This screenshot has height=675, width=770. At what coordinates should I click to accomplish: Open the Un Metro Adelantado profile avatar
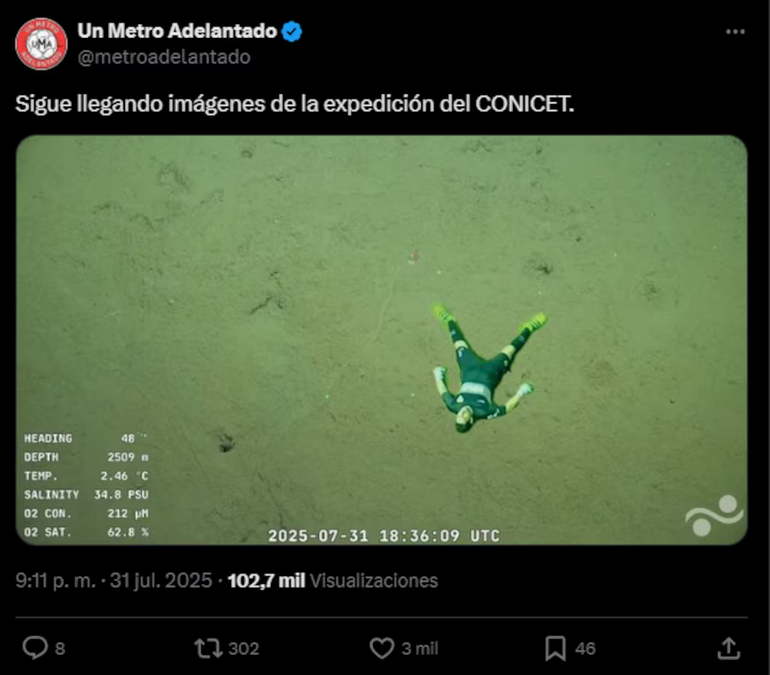click(41, 44)
